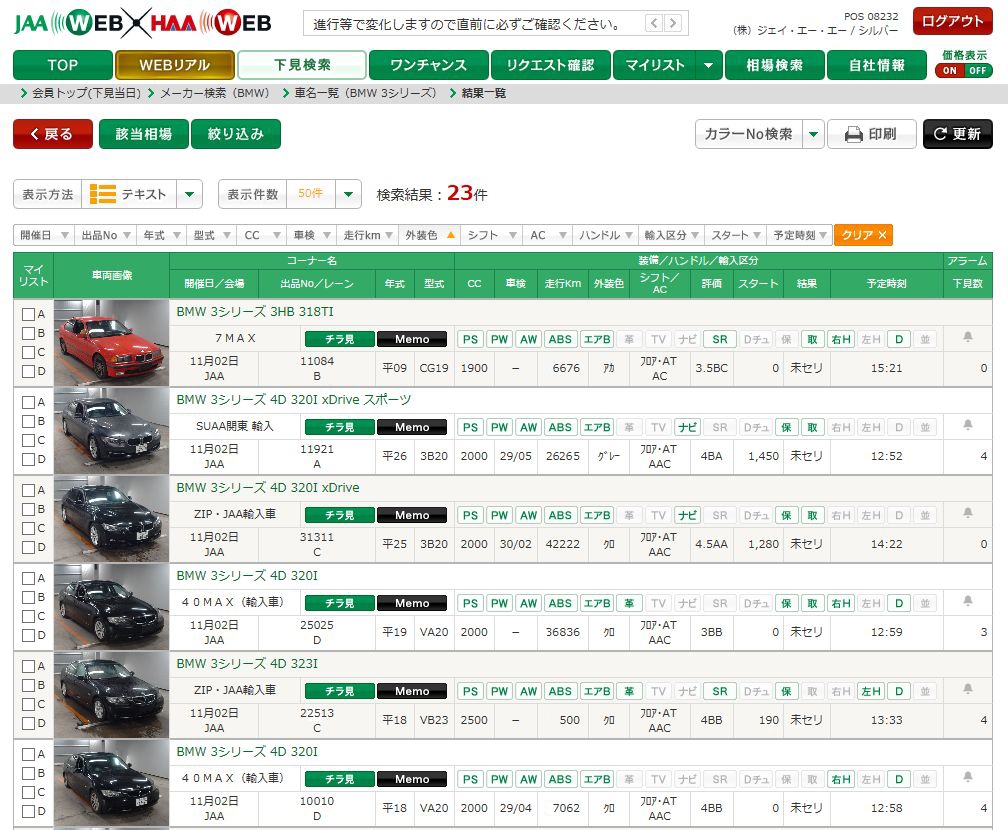This screenshot has height=830, width=1008.
Task: Click the next message arrow in the notice bar
Action: [x=672, y=24]
